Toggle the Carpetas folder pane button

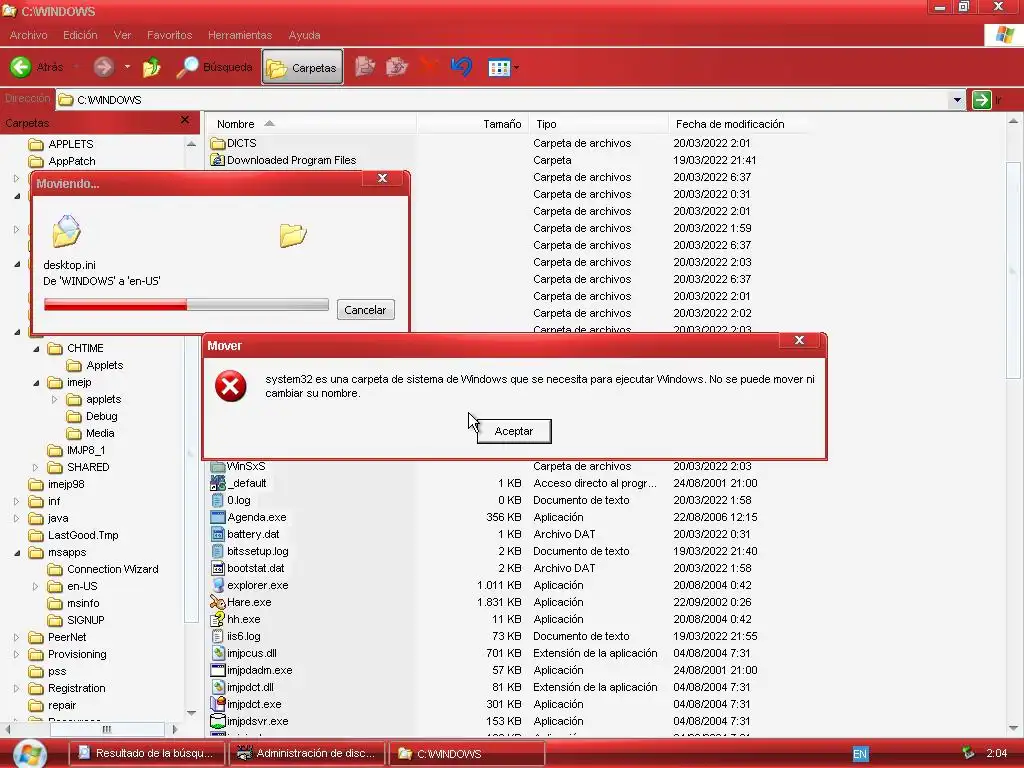click(x=302, y=67)
